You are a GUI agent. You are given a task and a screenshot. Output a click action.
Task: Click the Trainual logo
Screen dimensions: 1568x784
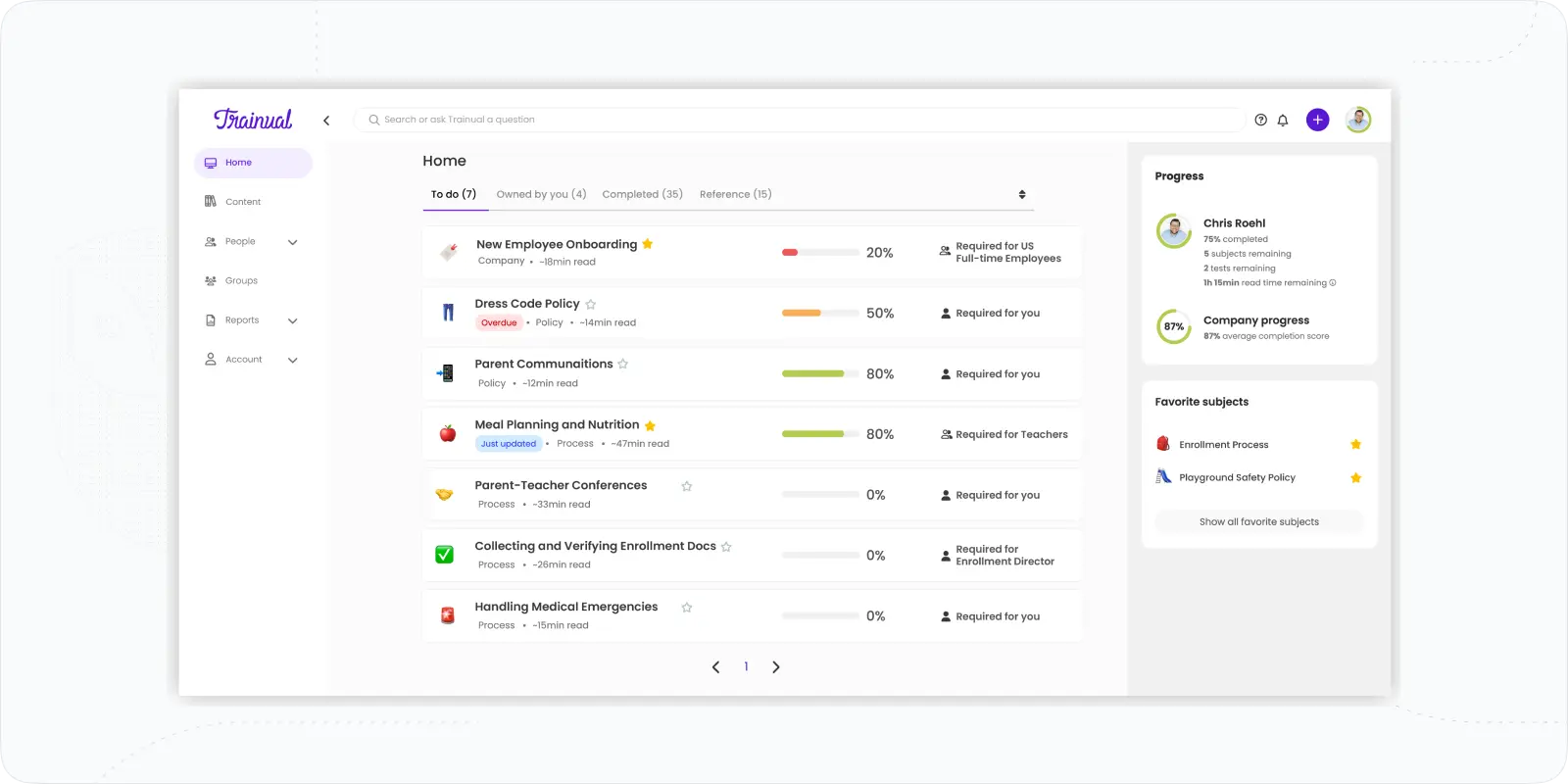click(x=253, y=120)
